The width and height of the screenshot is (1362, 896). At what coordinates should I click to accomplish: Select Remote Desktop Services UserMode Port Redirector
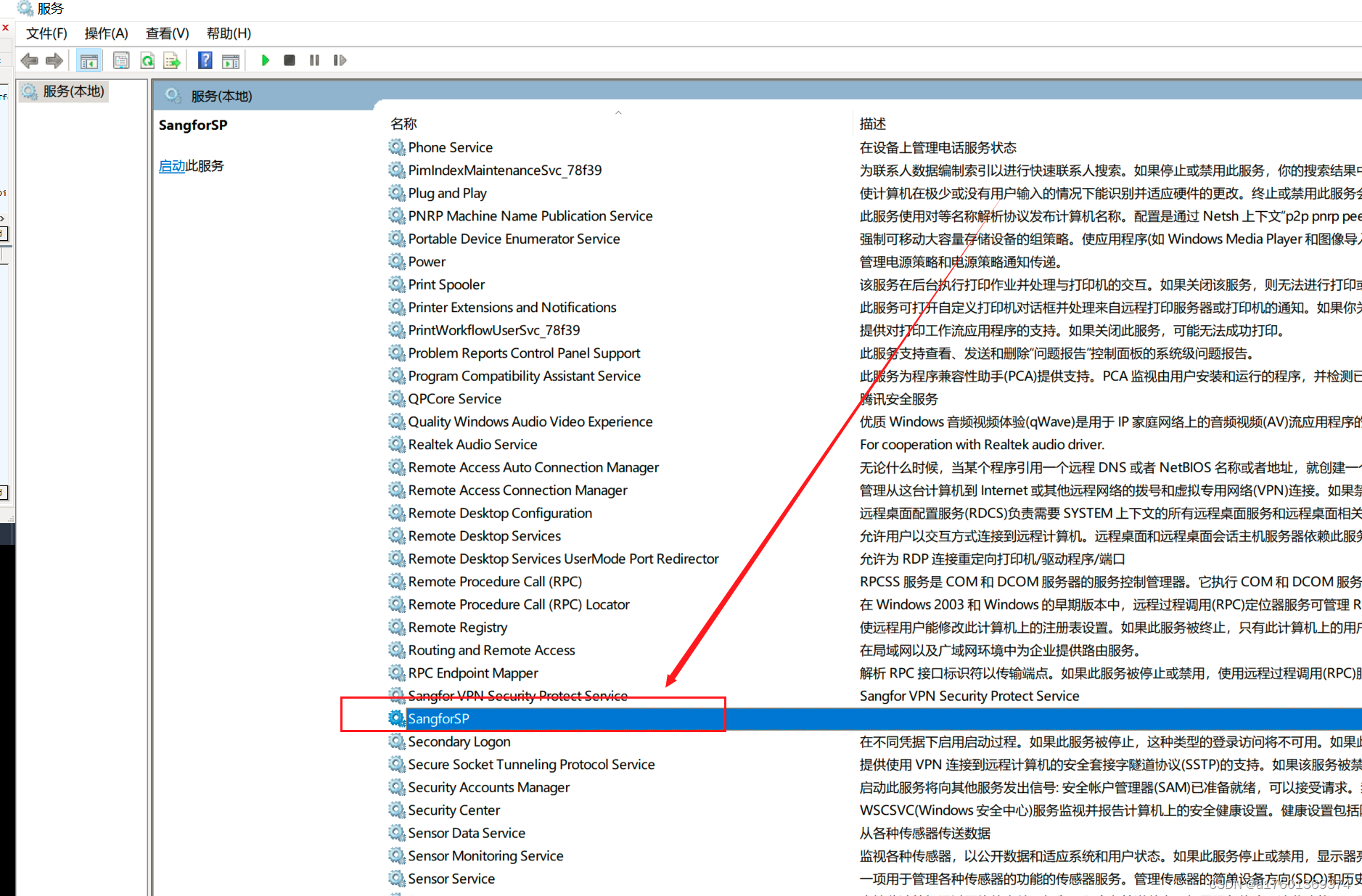(x=563, y=559)
